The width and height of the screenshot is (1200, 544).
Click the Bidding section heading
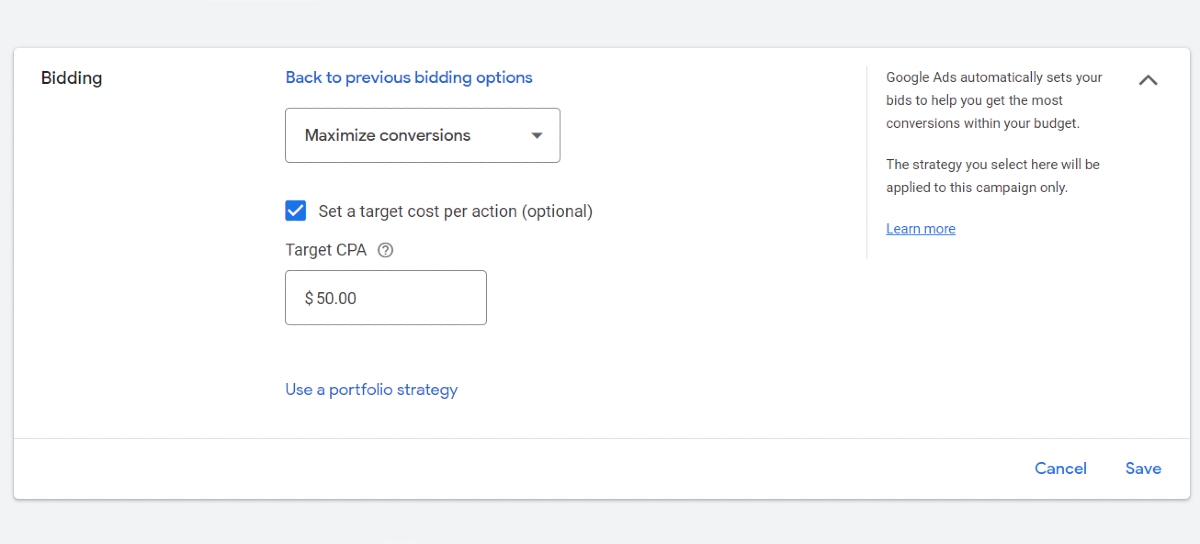click(x=71, y=77)
